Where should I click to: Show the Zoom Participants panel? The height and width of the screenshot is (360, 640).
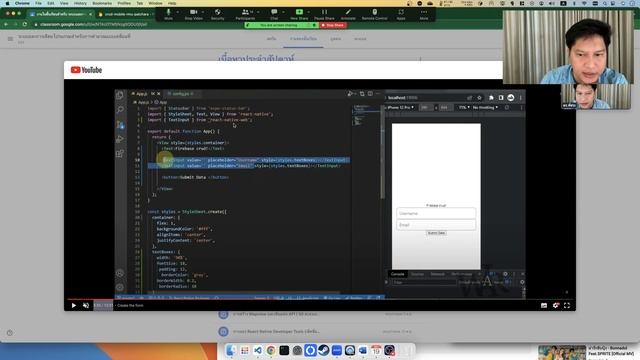point(245,14)
